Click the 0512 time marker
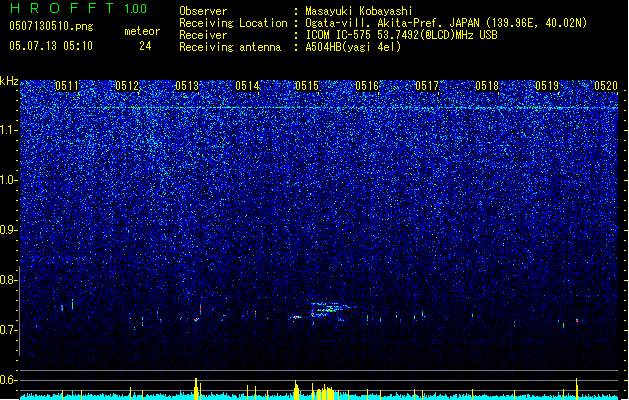 pos(127,86)
